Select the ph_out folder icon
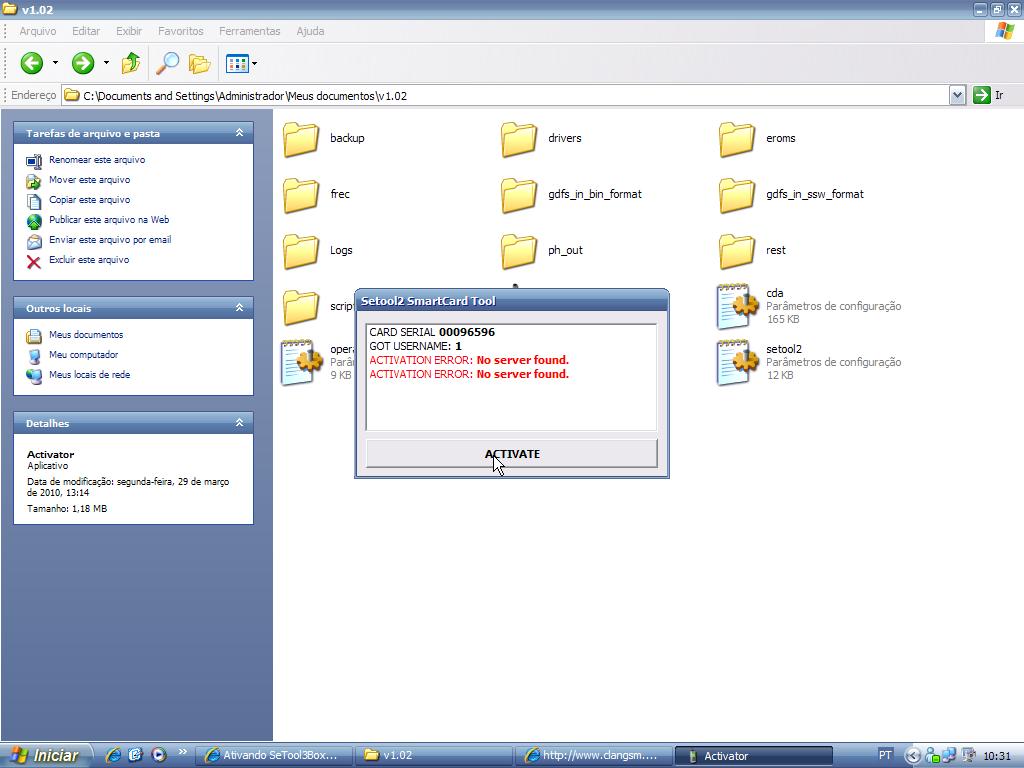 point(519,251)
